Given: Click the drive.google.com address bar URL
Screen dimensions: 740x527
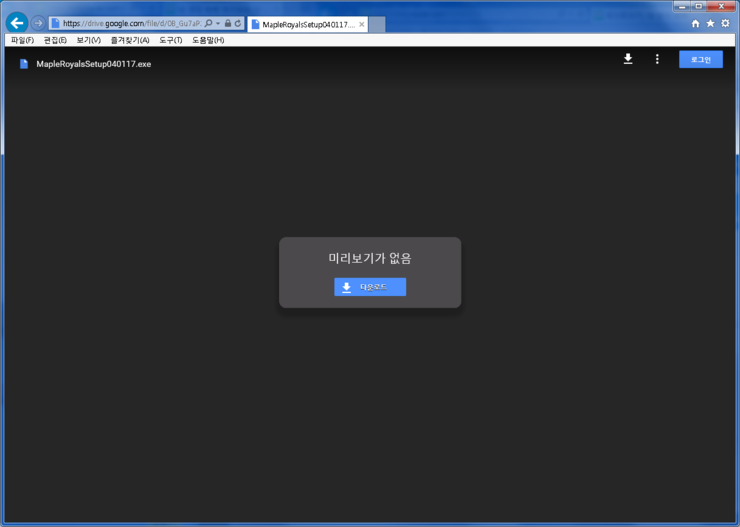Looking at the screenshot, I should point(132,23).
